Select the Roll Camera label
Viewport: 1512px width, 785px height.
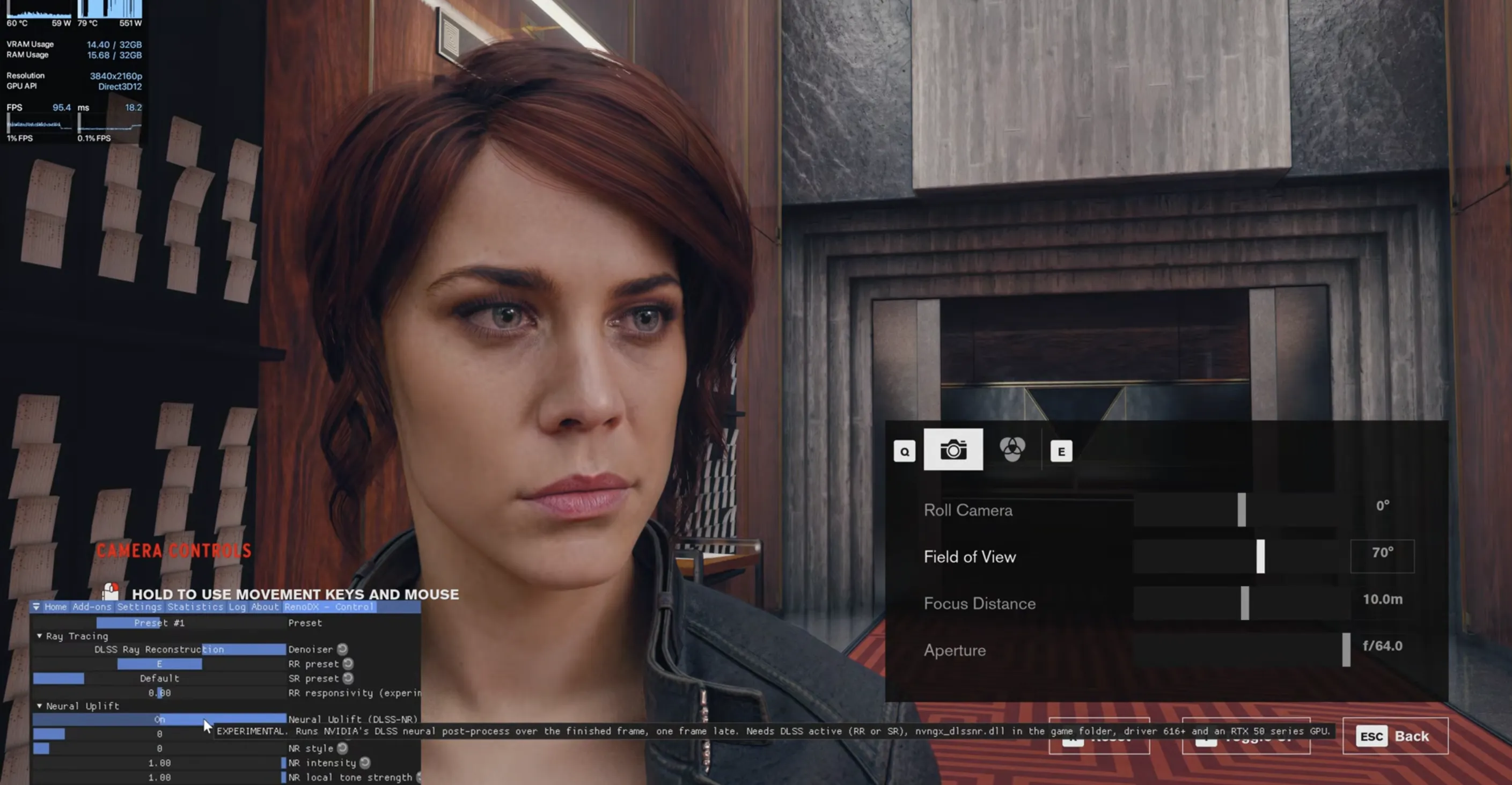(x=968, y=510)
